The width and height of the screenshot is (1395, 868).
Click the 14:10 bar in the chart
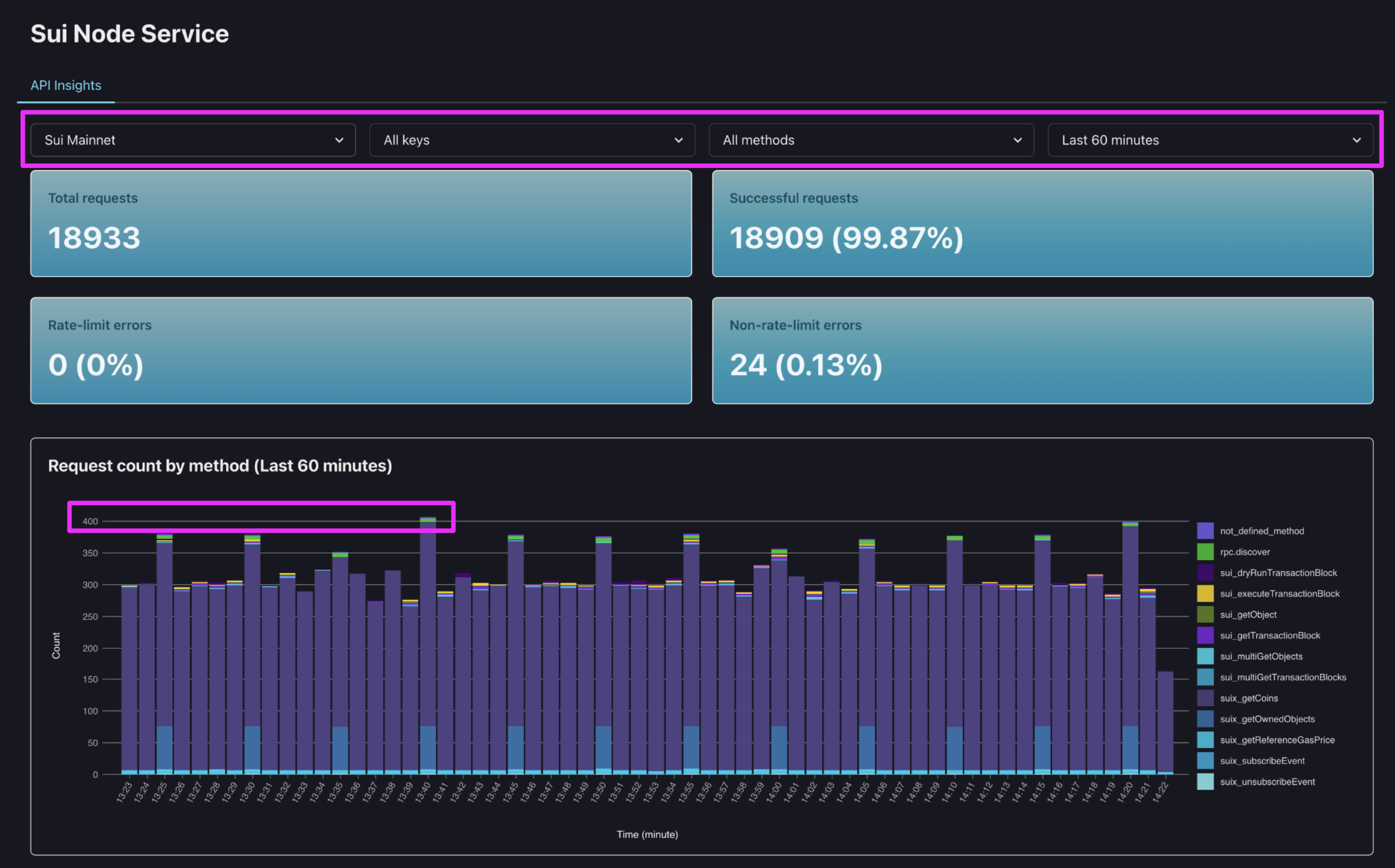(x=955, y=655)
